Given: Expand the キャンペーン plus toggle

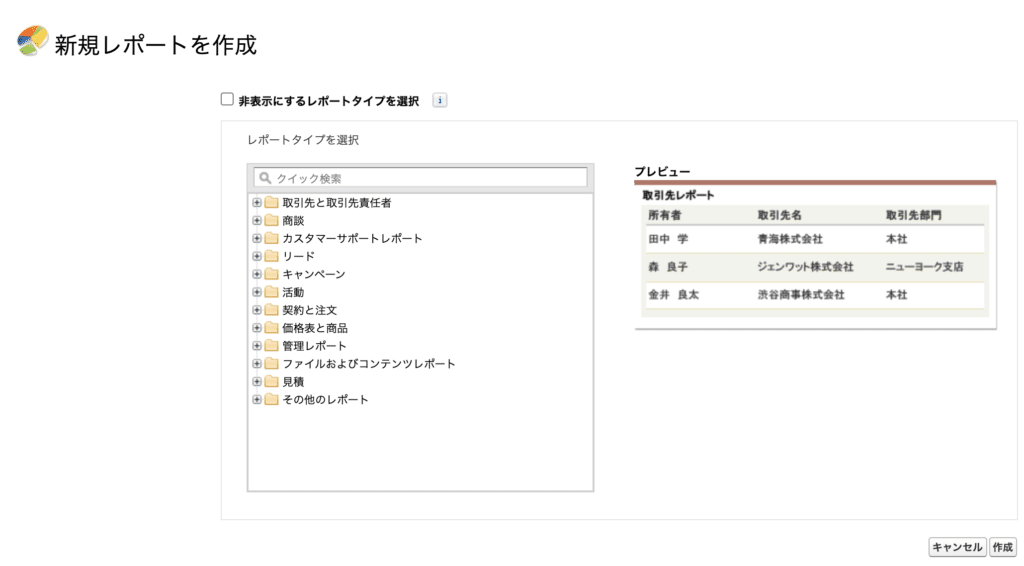Looking at the screenshot, I should pos(257,274).
